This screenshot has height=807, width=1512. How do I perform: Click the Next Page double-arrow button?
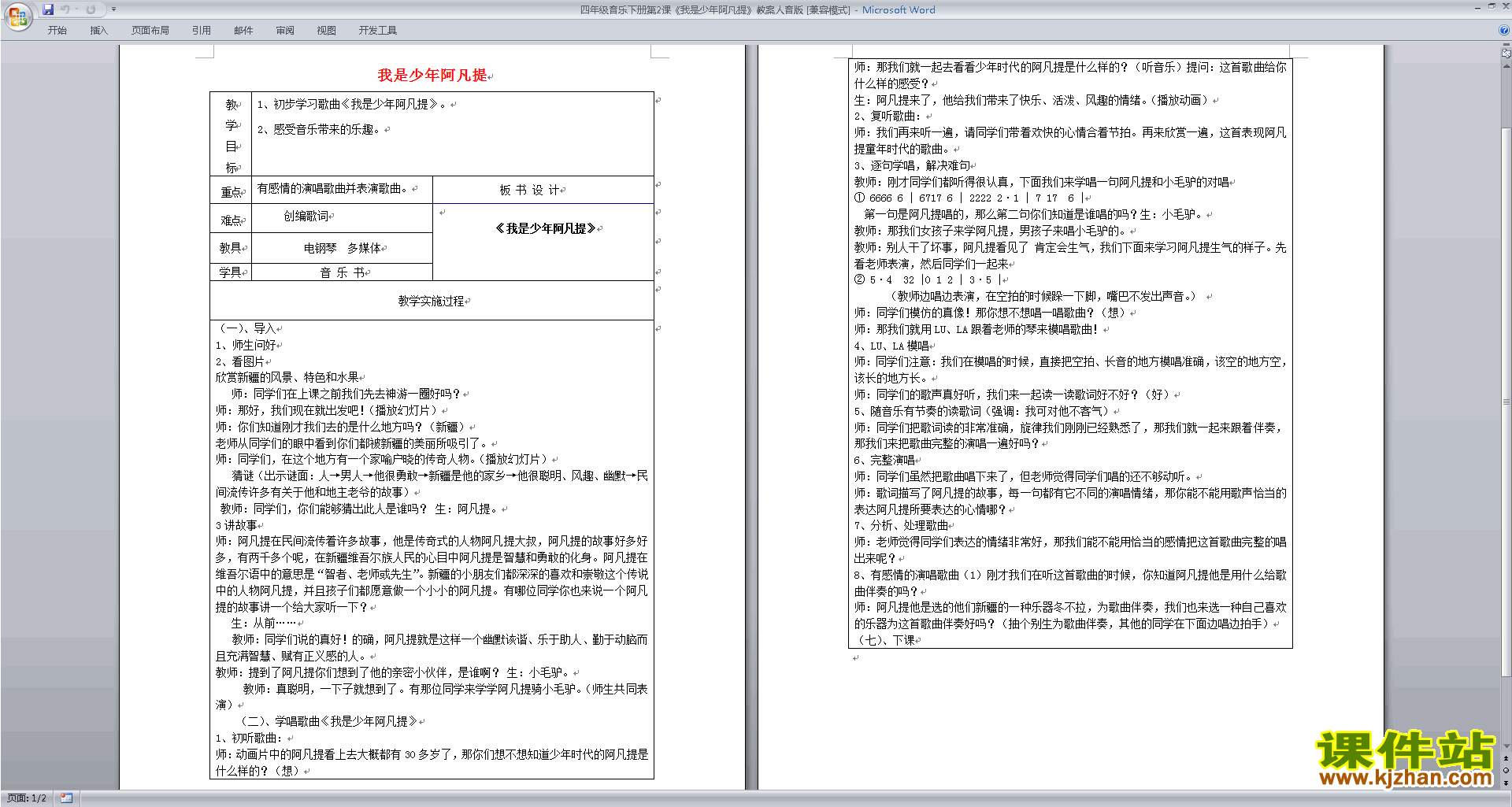1506,783
